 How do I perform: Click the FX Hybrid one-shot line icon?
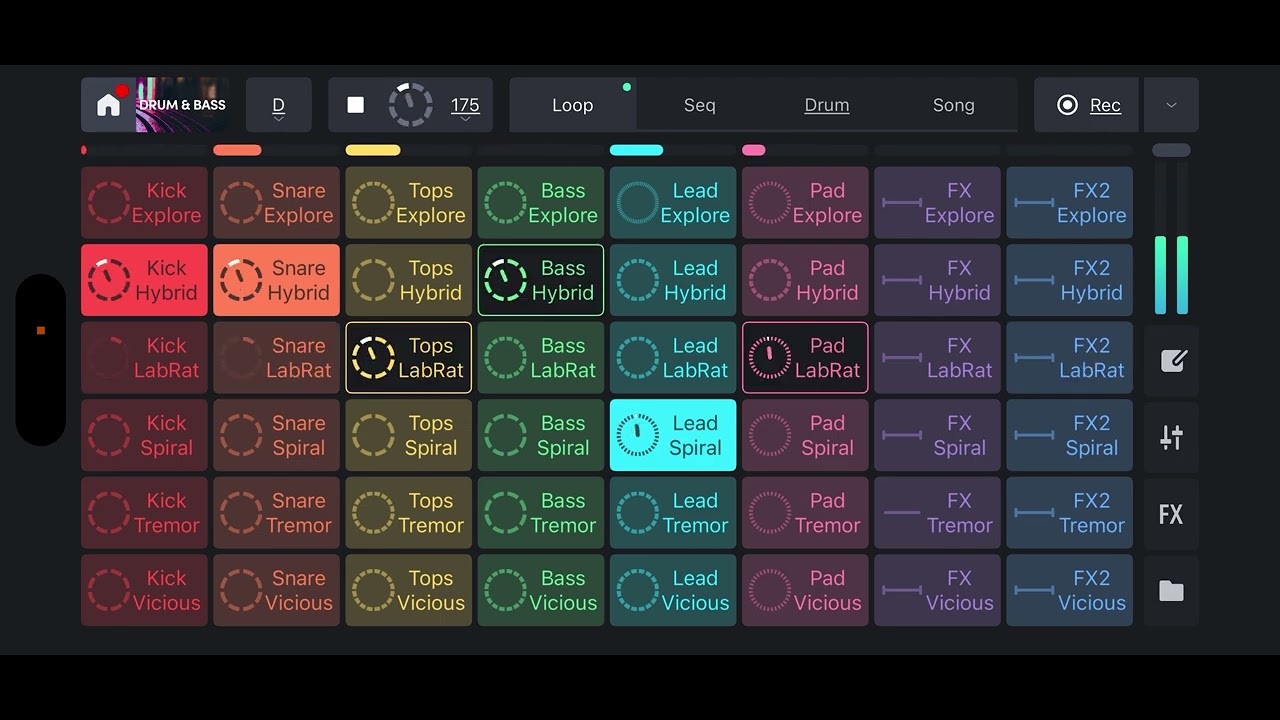(902, 281)
